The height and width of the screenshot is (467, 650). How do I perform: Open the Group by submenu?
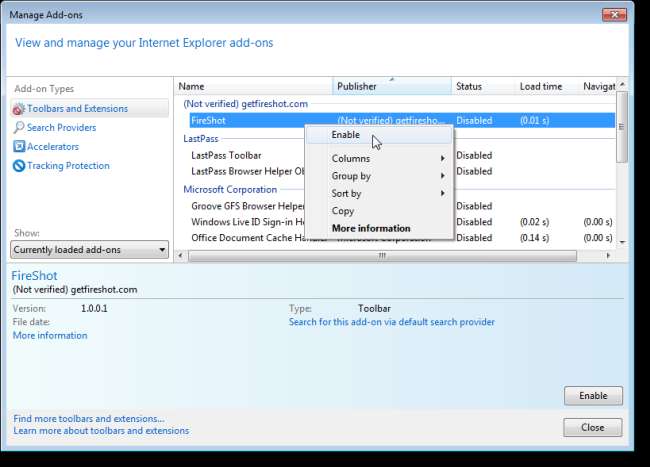[x=379, y=176]
